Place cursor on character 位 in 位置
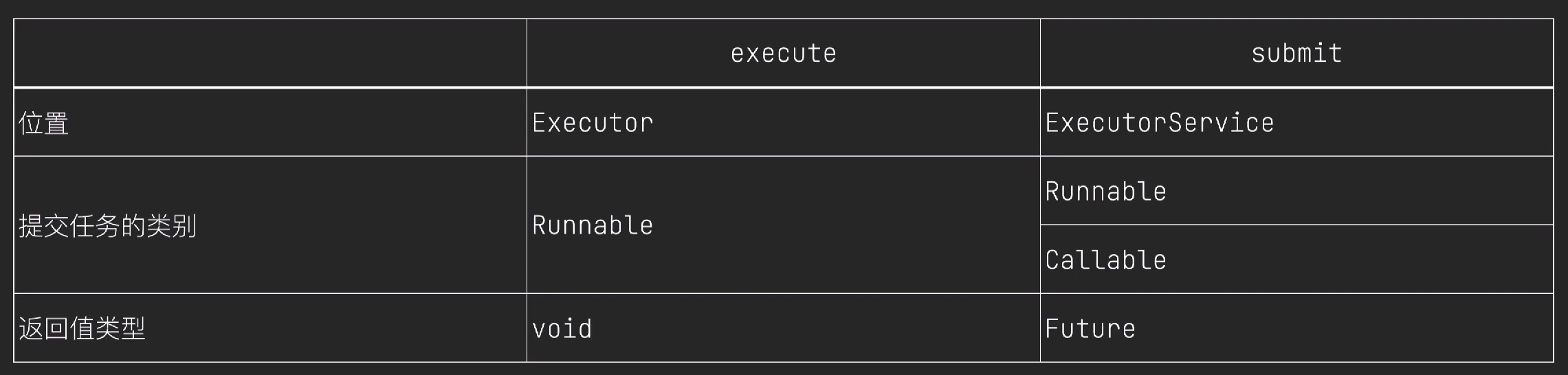The height and width of the screenshot is (375, 1568). click(31, 124)
